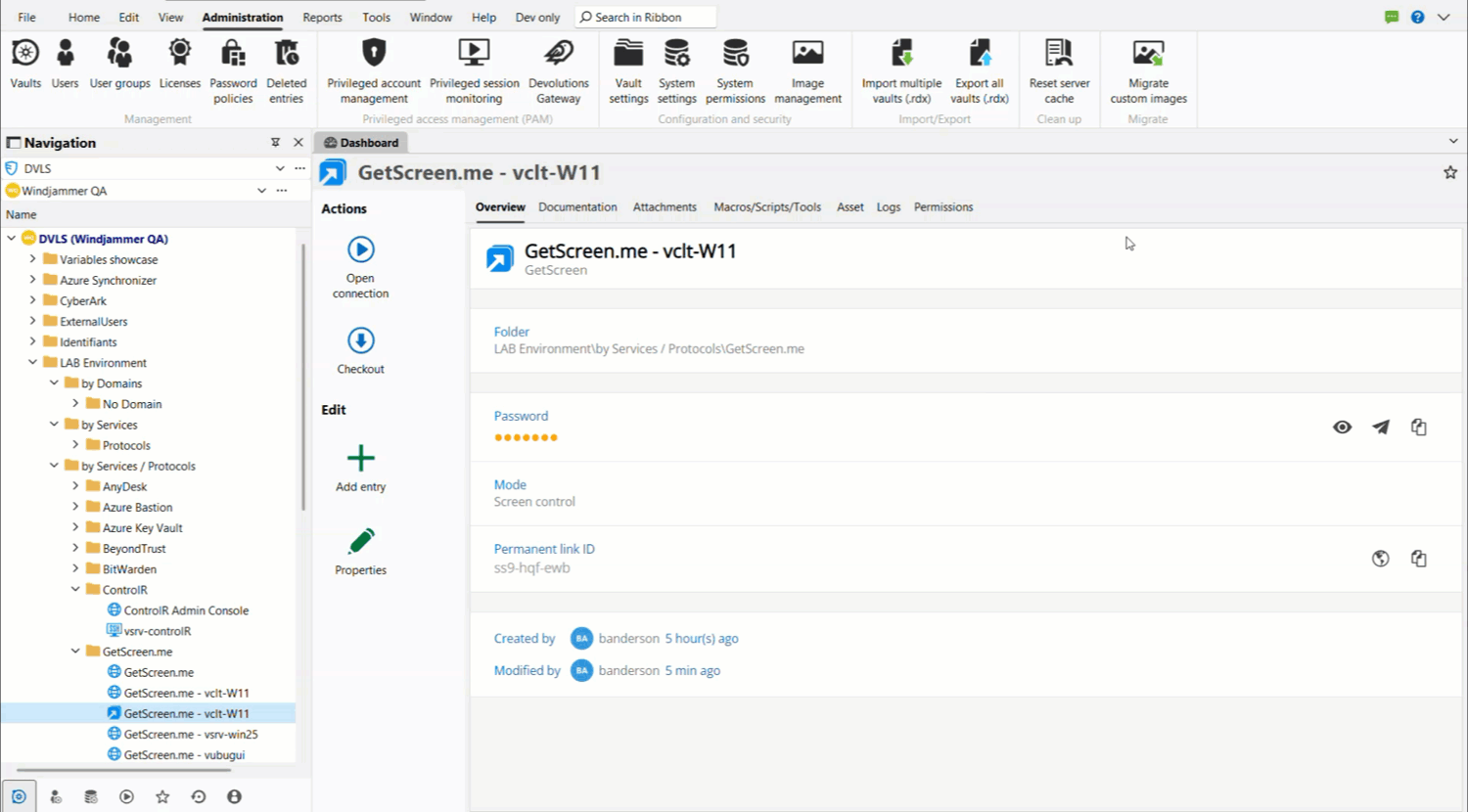Open Privileged account management
The height and width of the screenshot is (812, 1468).
pyautogui.click(x=373, y=68)
